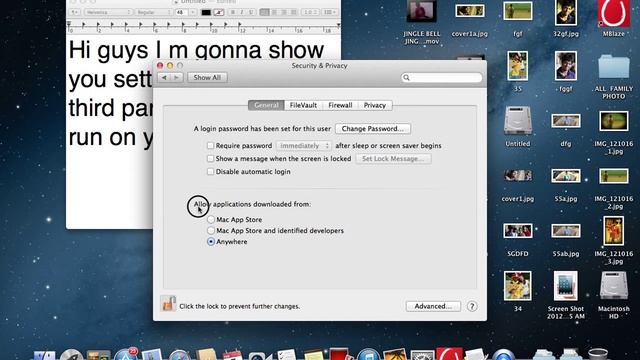640x360 pixels.
Task: Open the Regular typeface dropdown
Action: (x=154, y=12)
